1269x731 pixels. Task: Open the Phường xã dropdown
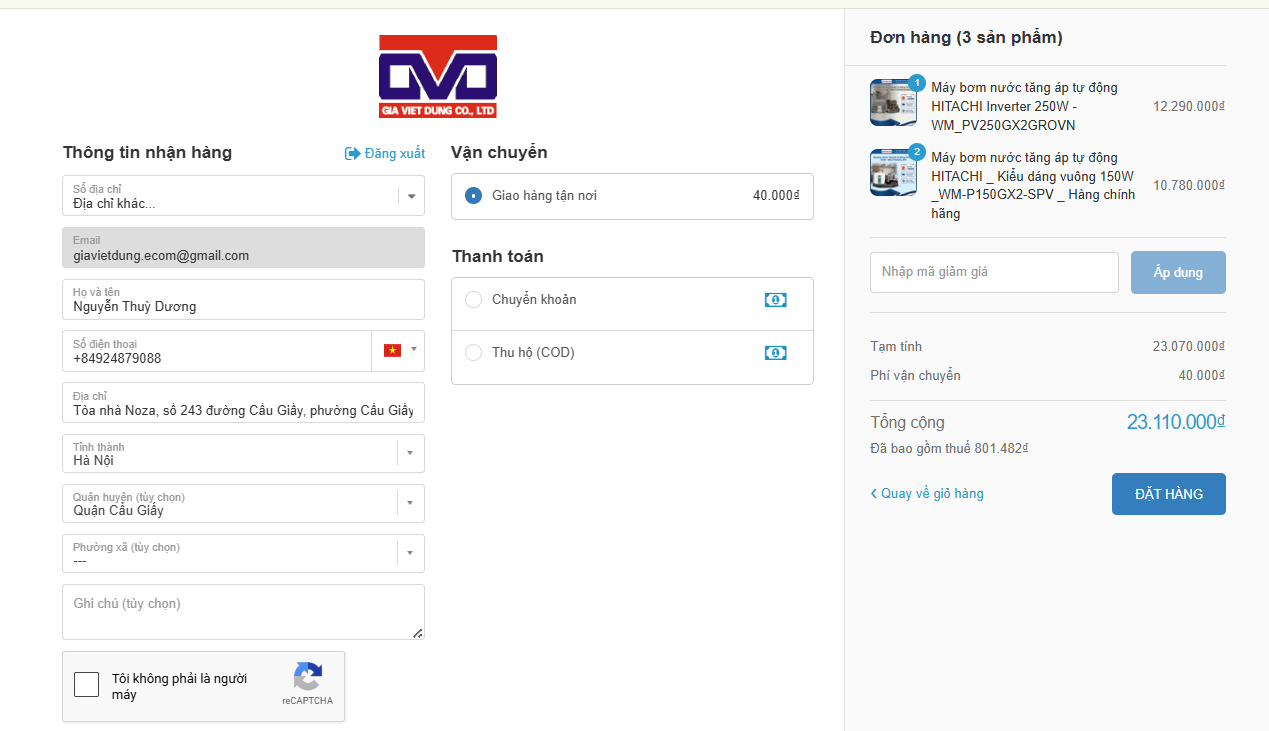[x=243, y=554]
